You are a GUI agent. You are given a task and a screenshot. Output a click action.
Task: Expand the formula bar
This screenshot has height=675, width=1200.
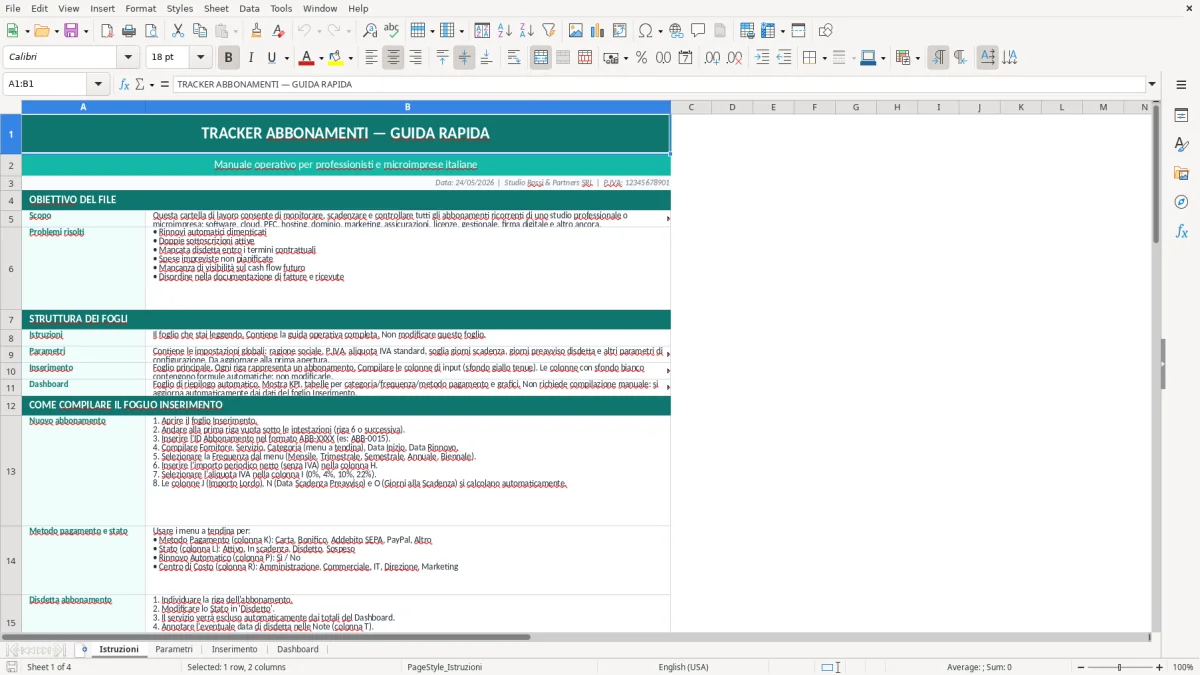(x=1152, y=84)
